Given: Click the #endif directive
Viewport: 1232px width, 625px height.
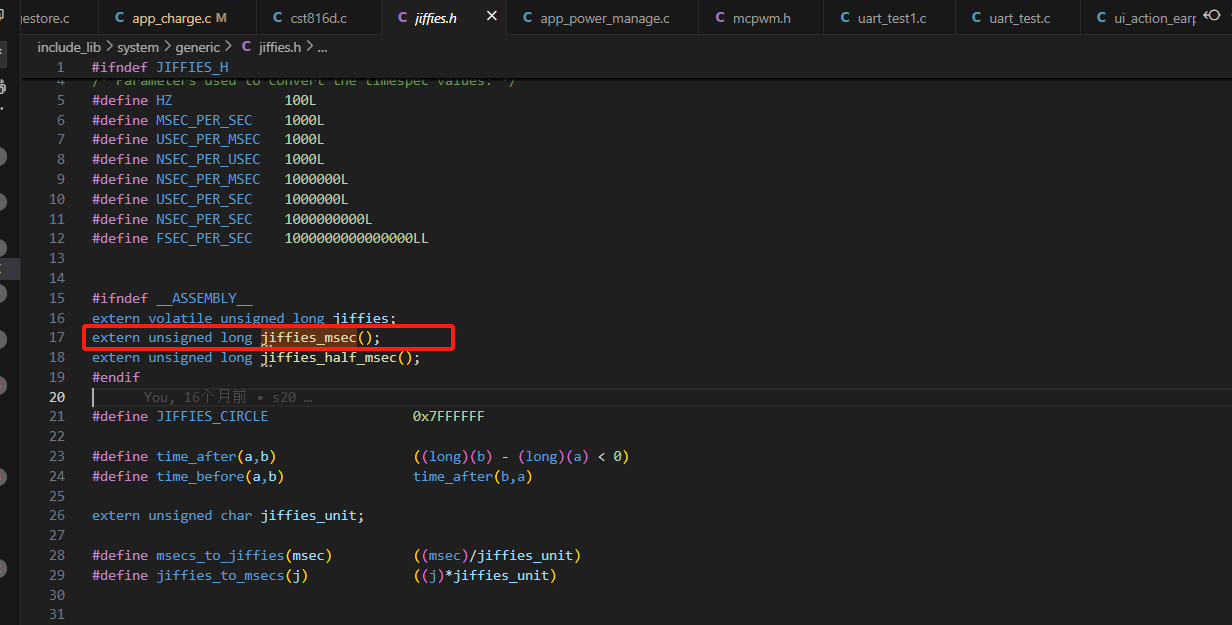Looking at the screenshot, I should point(116,377).
